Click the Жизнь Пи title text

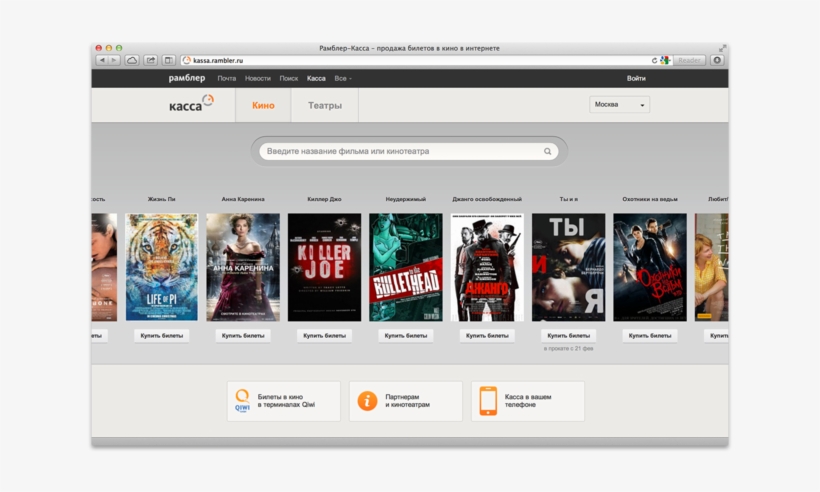162,199
